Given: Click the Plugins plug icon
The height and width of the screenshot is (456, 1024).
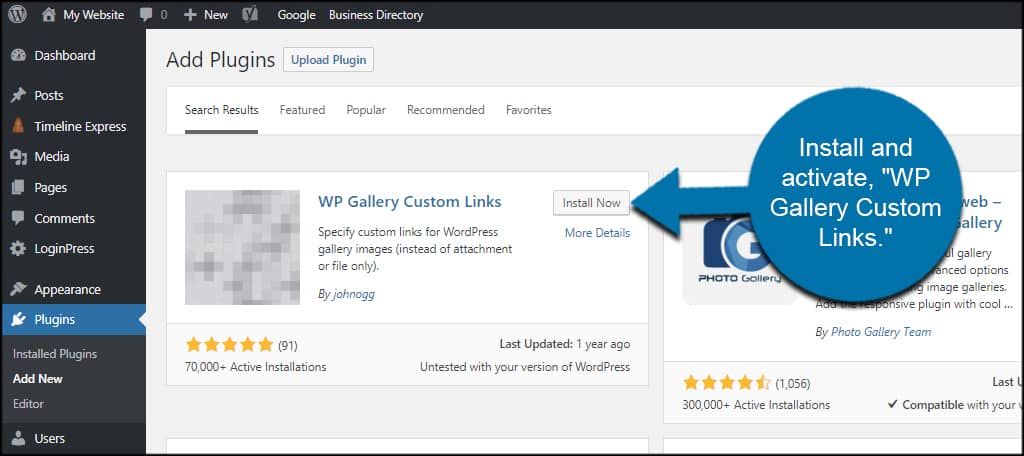Looking at the screenshot, I should pos(18,319).
